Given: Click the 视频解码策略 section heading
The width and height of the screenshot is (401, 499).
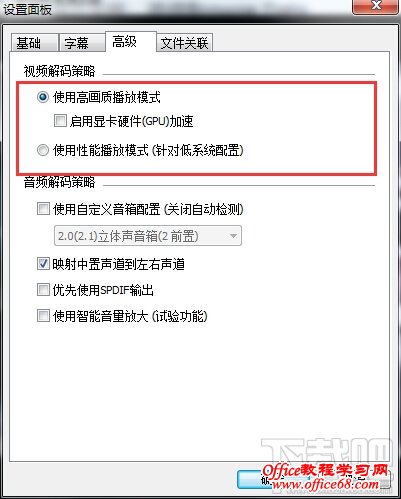Looking at the screenshot, I should point(59,71).
